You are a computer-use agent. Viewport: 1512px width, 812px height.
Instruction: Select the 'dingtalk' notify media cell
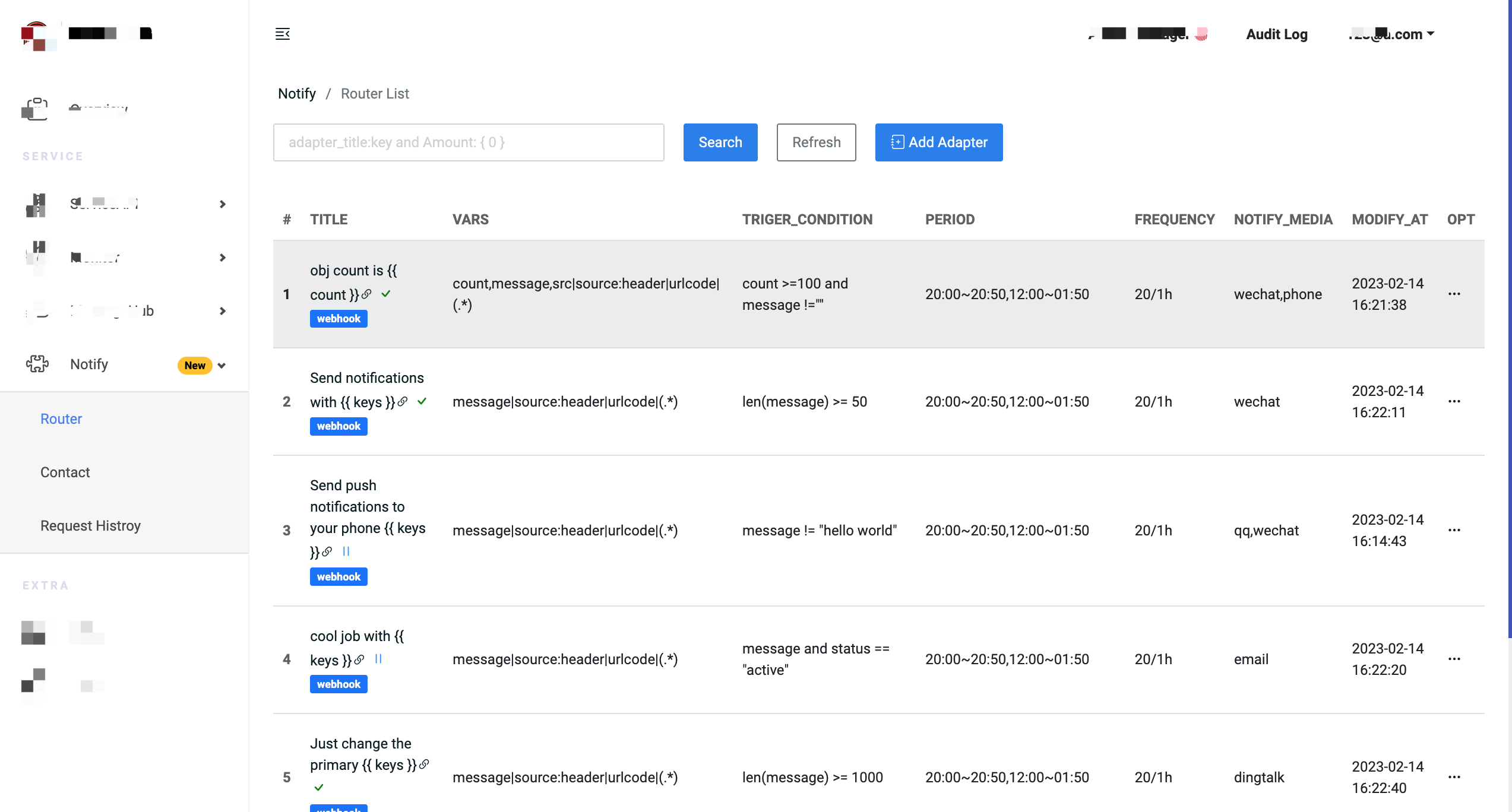1259,778
